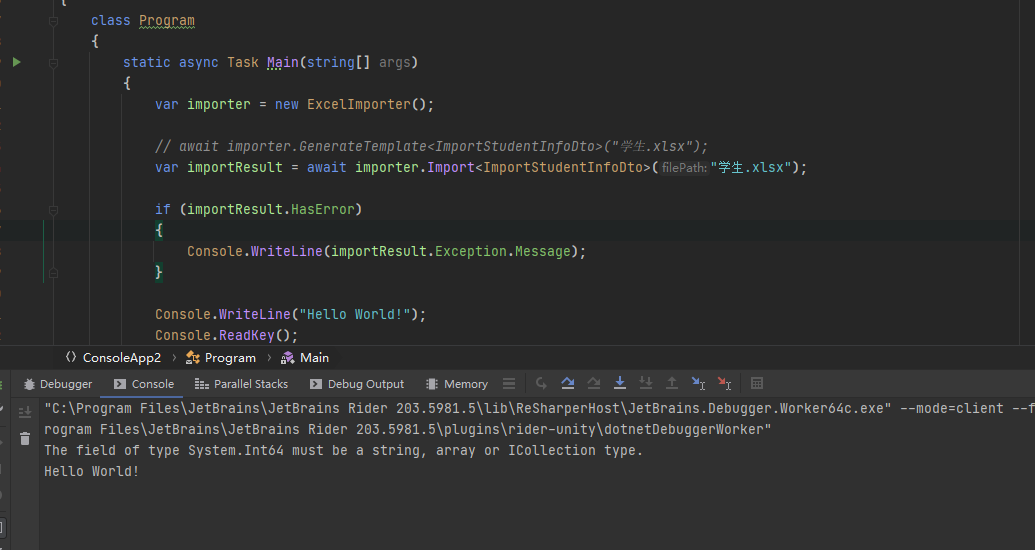Click the filePath parameter hint
1035x550 pixels.
click(x=684, y=168)
